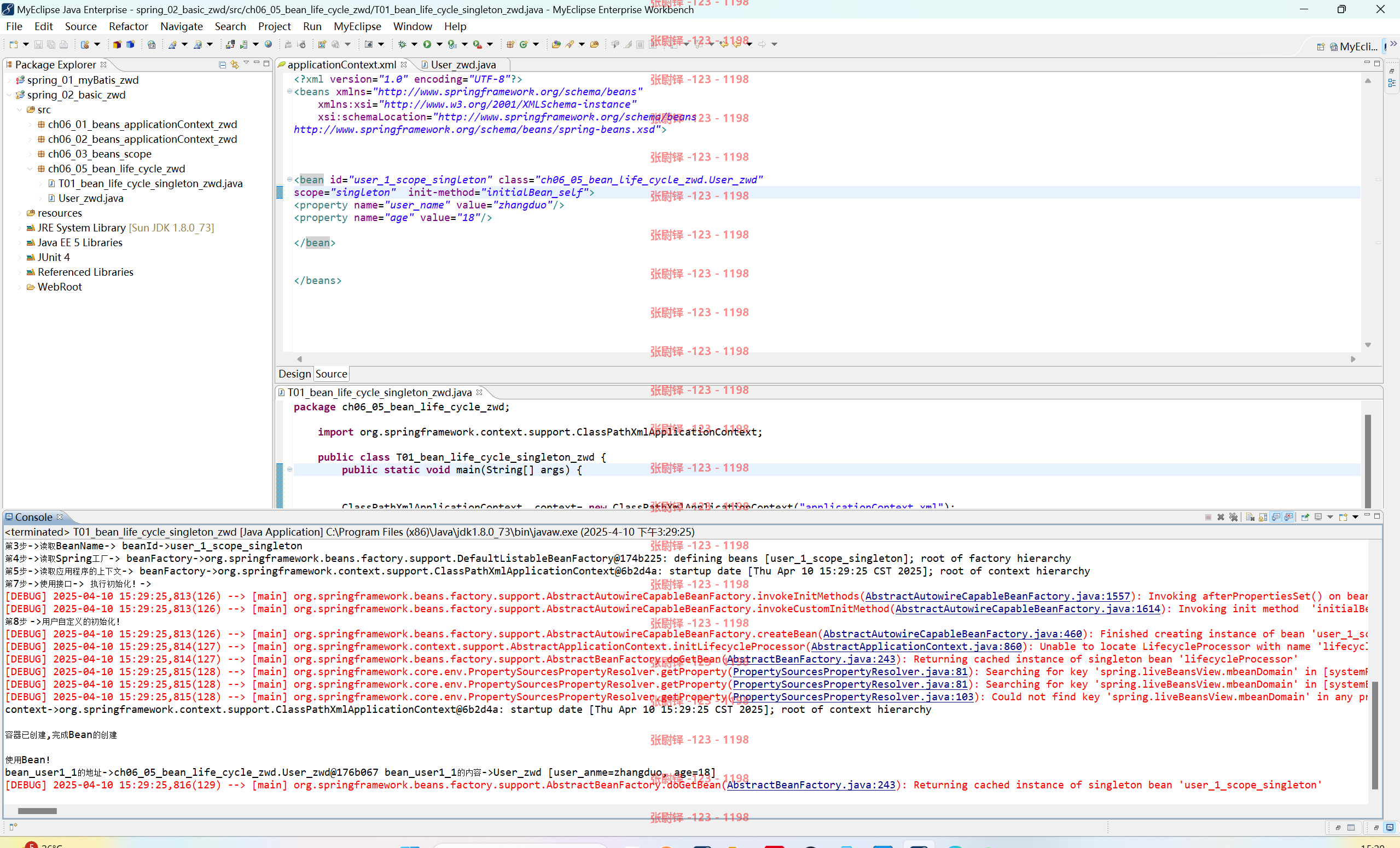Expand ch06_01_beans_applicationContext_zwd package
Image resolution: width=1400 pixels, height=848 pixels.
[30, 125]
